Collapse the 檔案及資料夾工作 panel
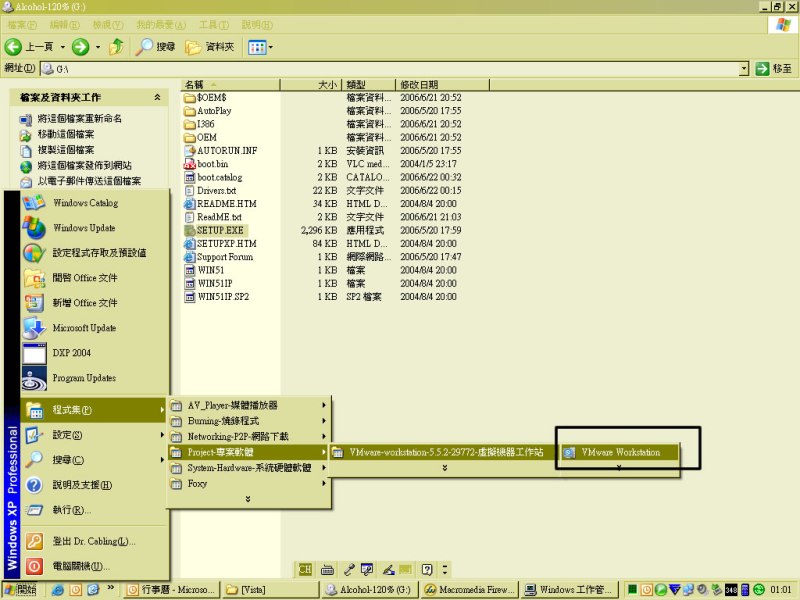 157,98
